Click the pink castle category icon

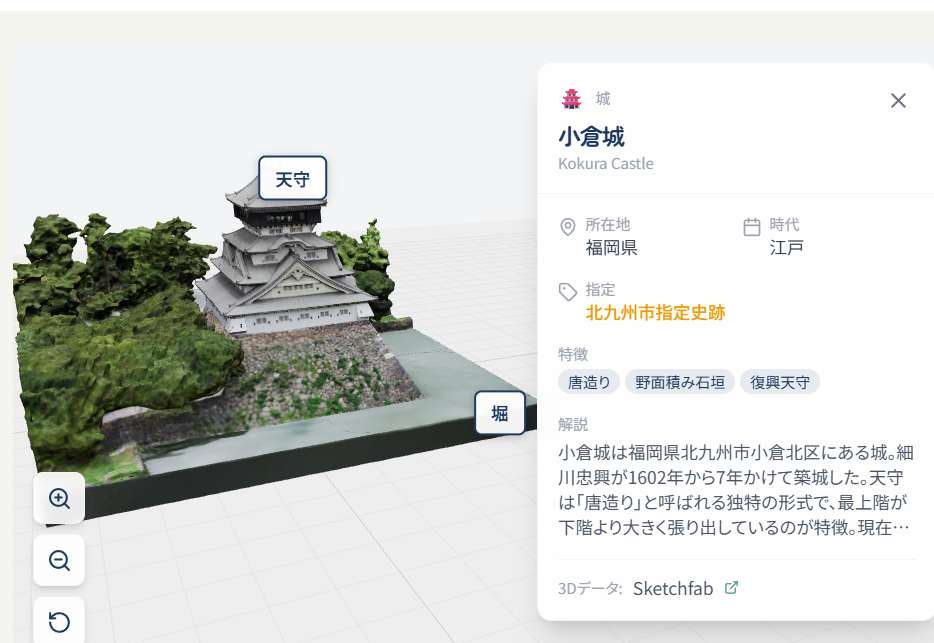(x=572, y=99)
